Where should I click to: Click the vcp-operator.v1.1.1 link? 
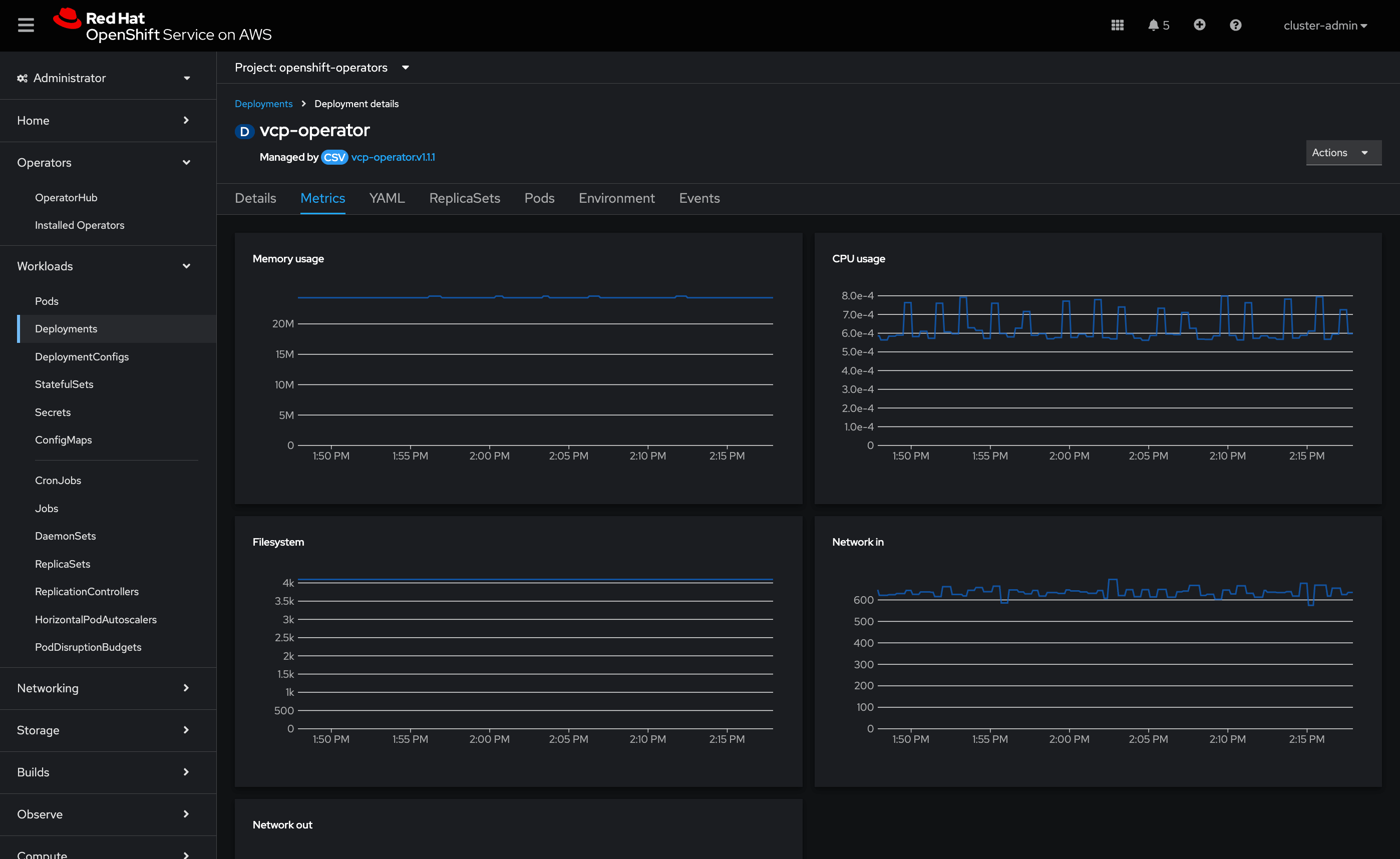[x=395, y=157]
